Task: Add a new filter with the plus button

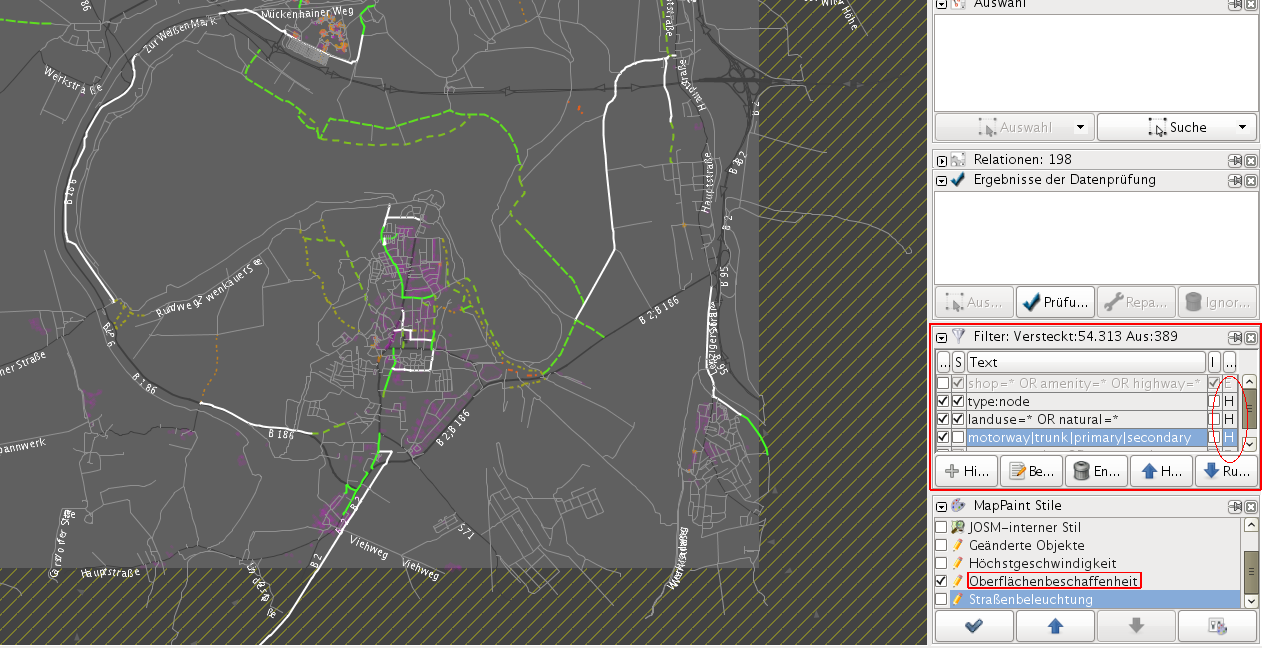Action: coord(966,471)
